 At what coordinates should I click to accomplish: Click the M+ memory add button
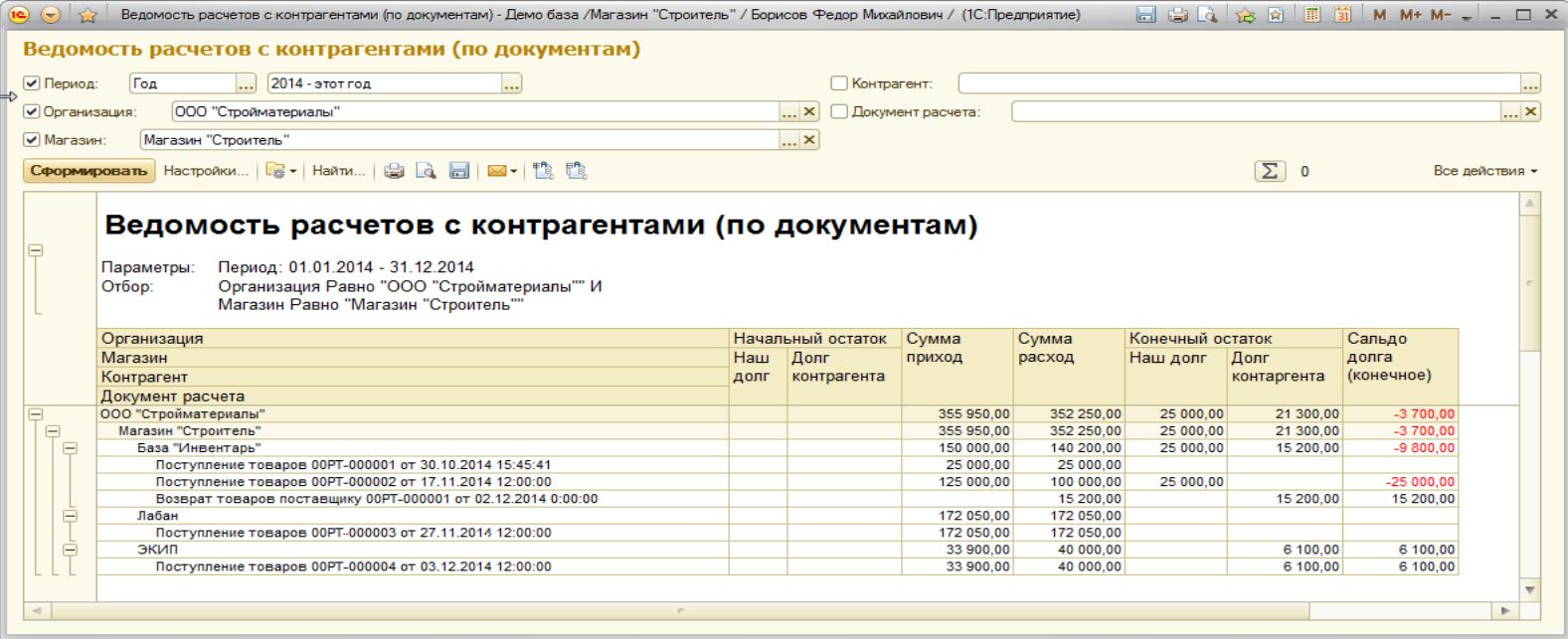pyautogui.click(x=1410, y=15)
